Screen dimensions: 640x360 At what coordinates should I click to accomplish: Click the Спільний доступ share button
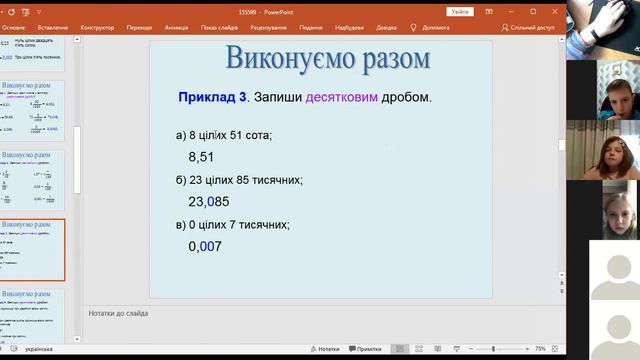(528, 28)
